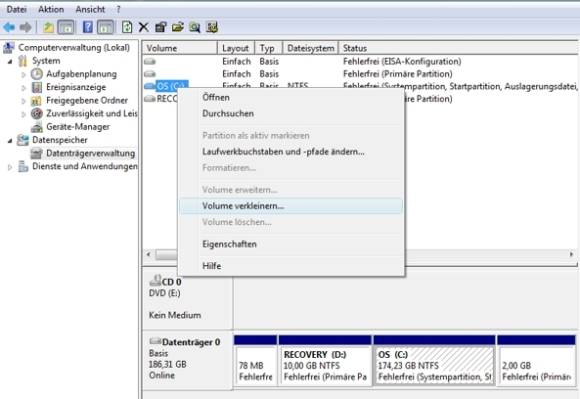Click the Aufgabenplanung clock icon
Image resolution: width=580 pixels, height=399 pixels.
[x=36, y=74]
